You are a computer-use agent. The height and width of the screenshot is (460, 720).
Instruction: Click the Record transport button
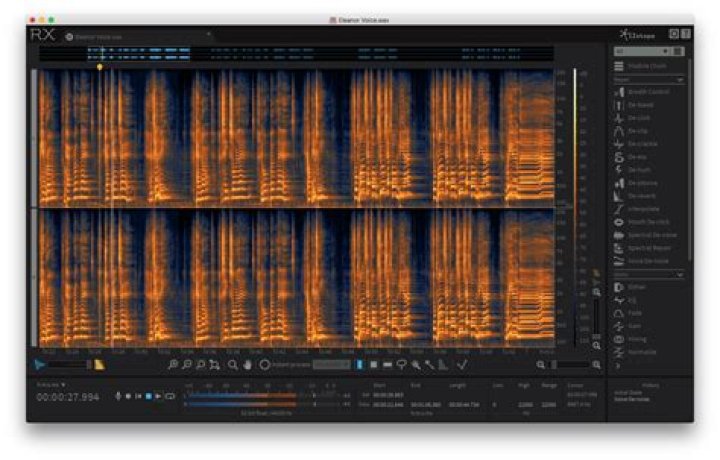128,396
